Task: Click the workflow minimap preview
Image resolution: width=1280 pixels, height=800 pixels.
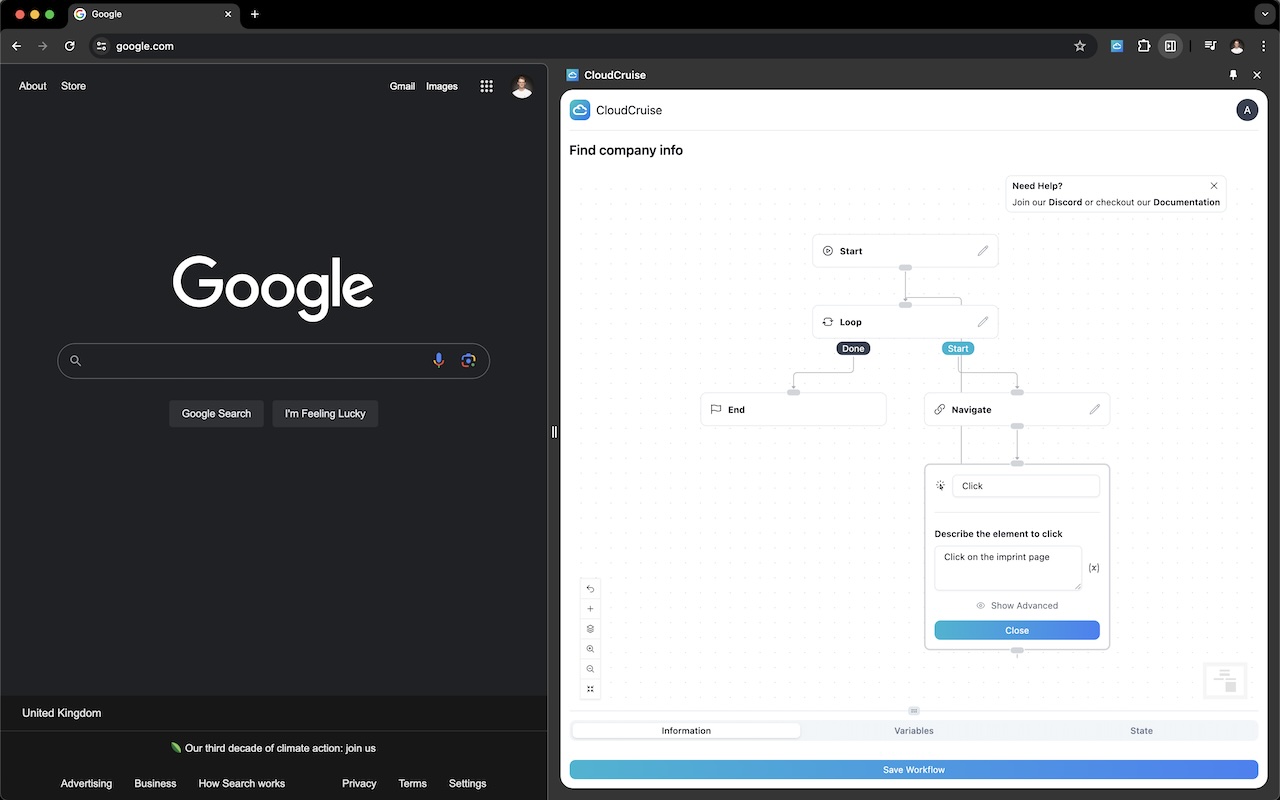Action: [1224, 680]
